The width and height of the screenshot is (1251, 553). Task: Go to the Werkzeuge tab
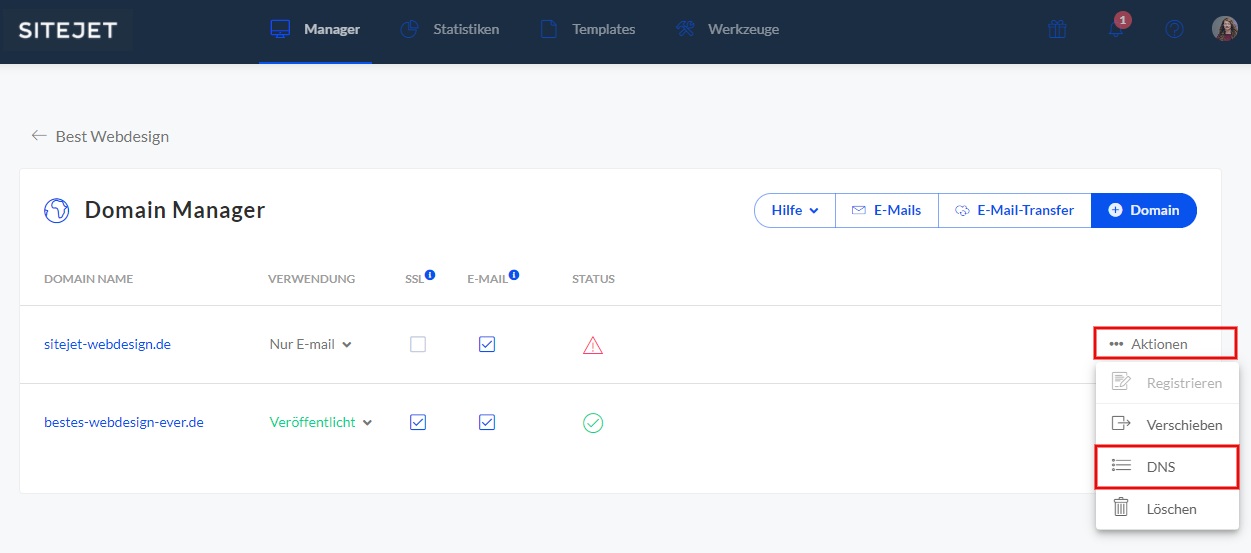click(x=727, y=30)
